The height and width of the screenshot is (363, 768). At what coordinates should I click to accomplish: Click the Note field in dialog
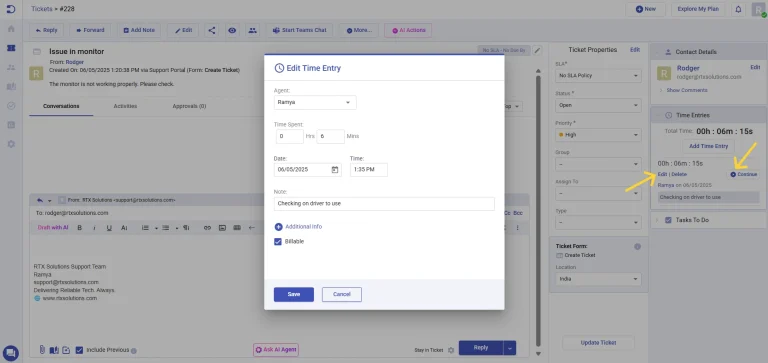384,204
